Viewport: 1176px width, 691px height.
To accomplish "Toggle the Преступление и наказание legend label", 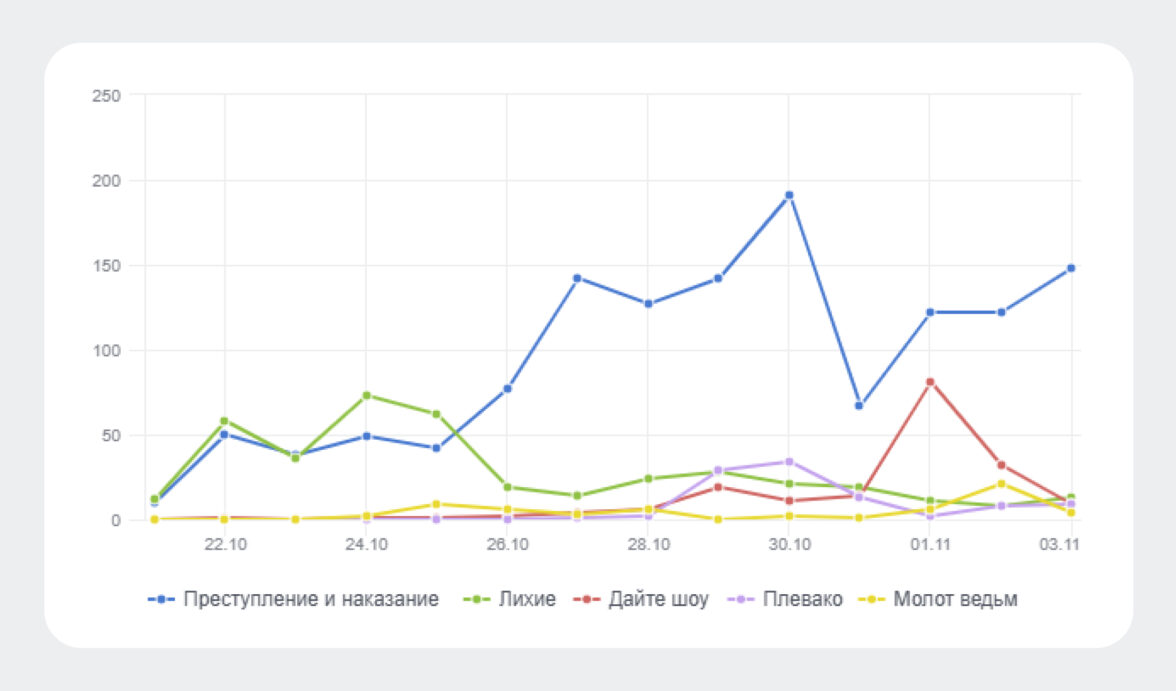I will [311, 600].
